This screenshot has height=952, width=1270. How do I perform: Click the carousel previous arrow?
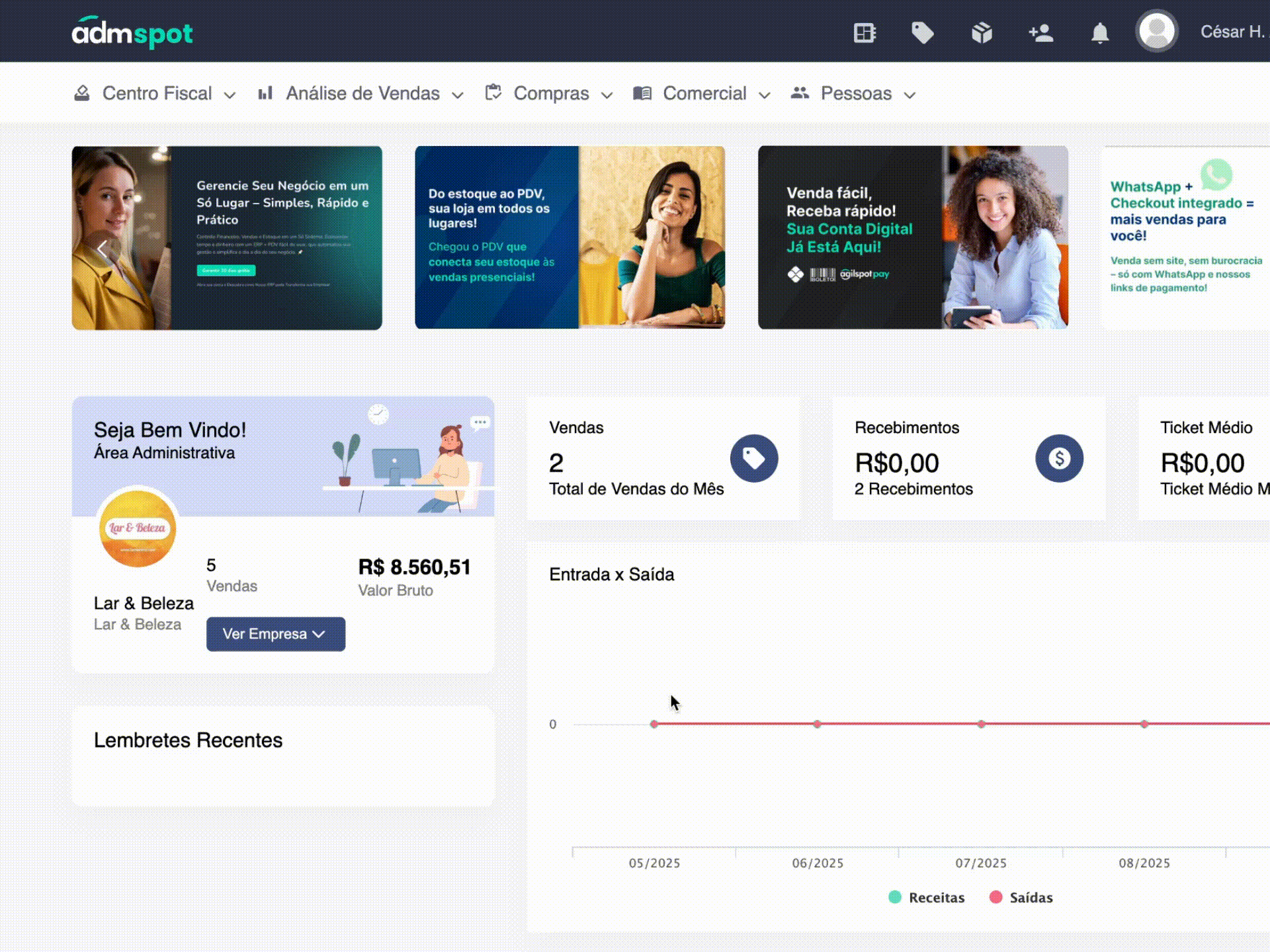[x=103, y=247]
